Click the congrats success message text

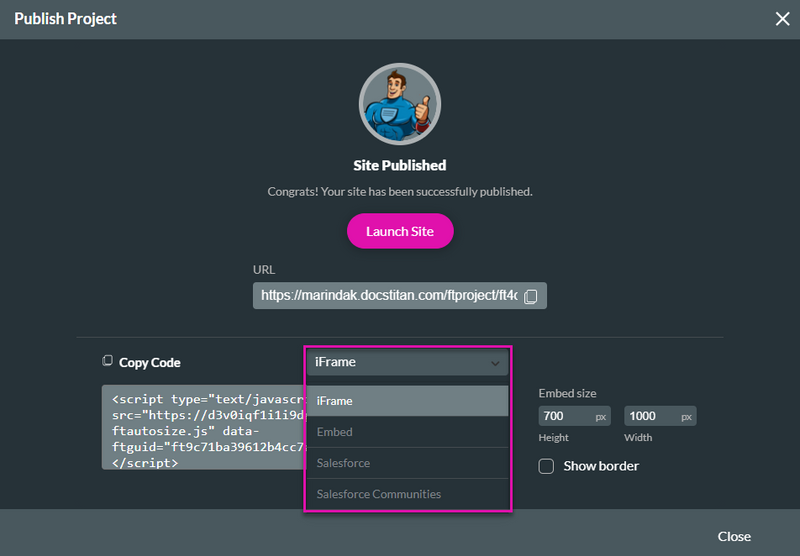(400, 192)
